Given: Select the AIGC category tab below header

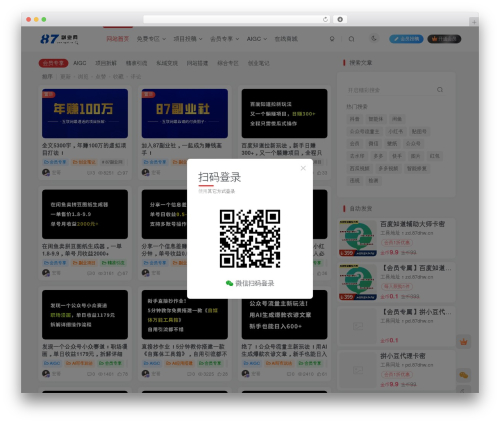Looking at the screenshot, I should [80, 63].
